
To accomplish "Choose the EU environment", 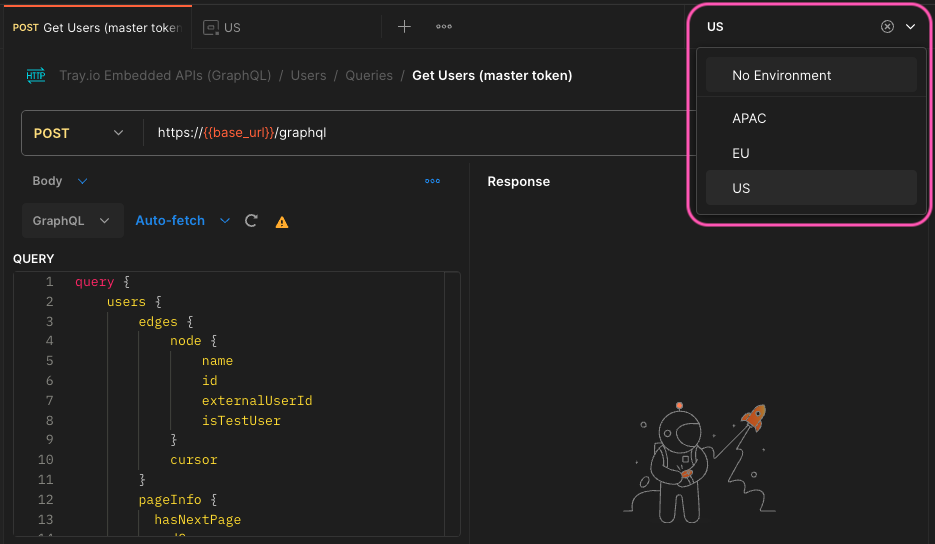I will [741, 153].
